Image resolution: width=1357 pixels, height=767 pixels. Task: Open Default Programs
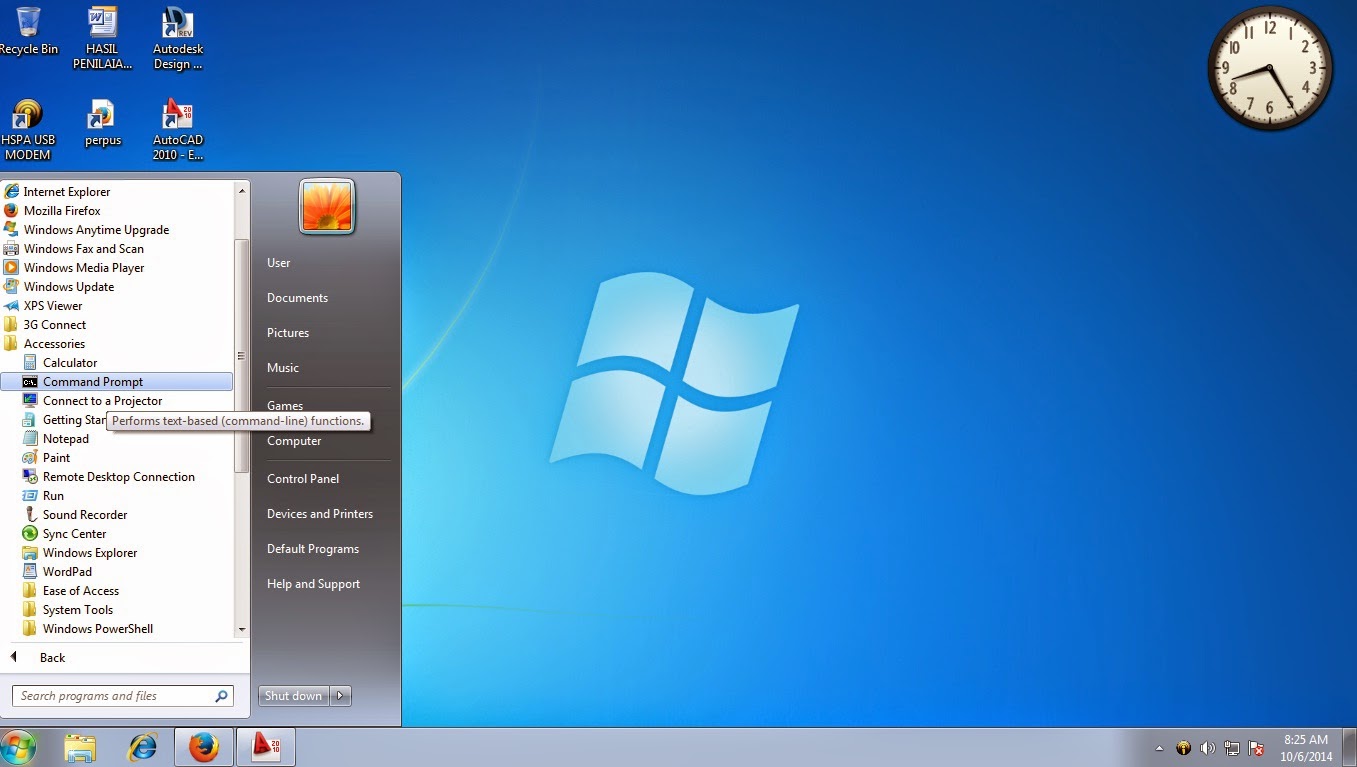pos(313,549)
